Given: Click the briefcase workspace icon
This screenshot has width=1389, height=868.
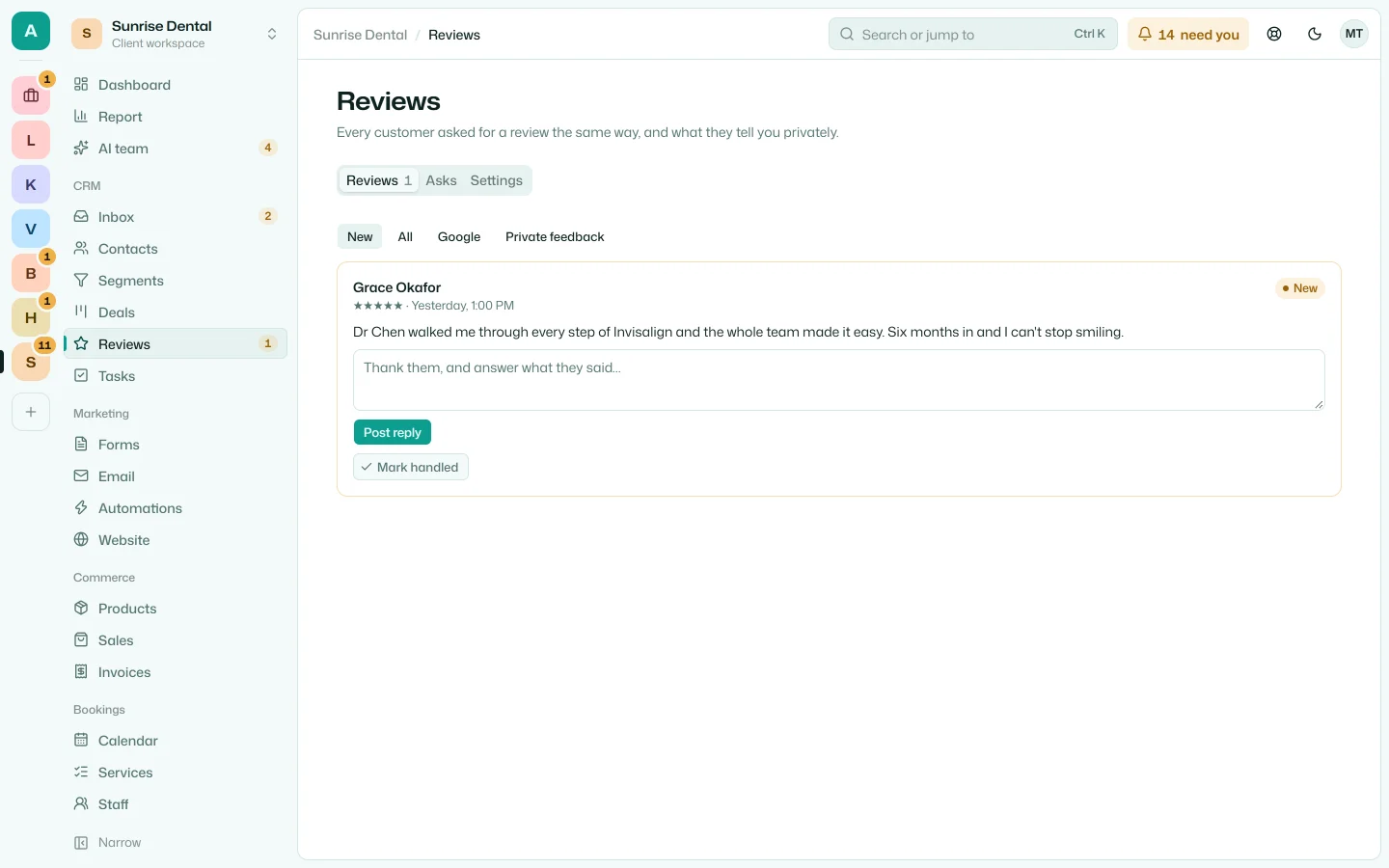Looking at the screenshot, I should [31, 95].
